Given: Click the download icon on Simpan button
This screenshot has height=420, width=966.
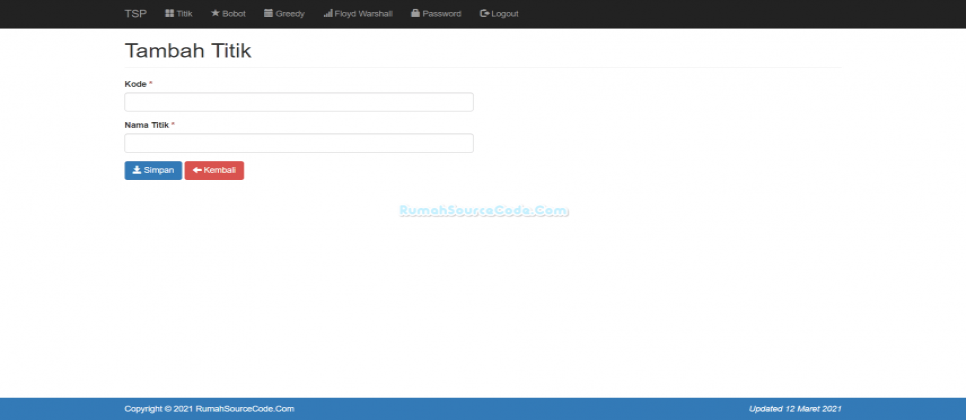Looking at the screenshot, I should [137, 170].
